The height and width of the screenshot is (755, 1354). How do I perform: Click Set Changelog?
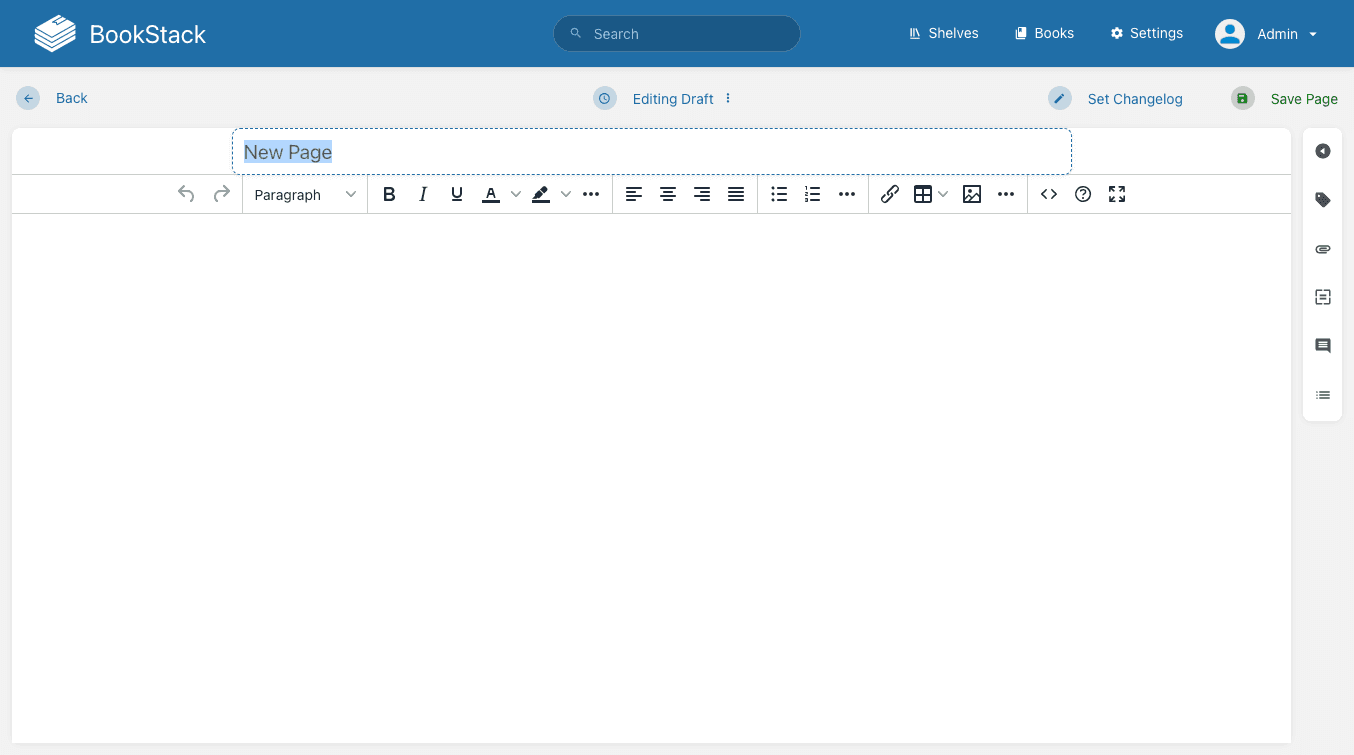point(1116,98)
